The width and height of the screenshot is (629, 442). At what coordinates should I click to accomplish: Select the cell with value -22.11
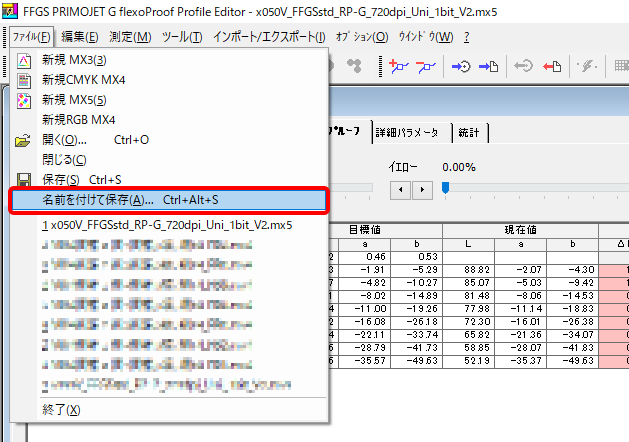(365, 335)
